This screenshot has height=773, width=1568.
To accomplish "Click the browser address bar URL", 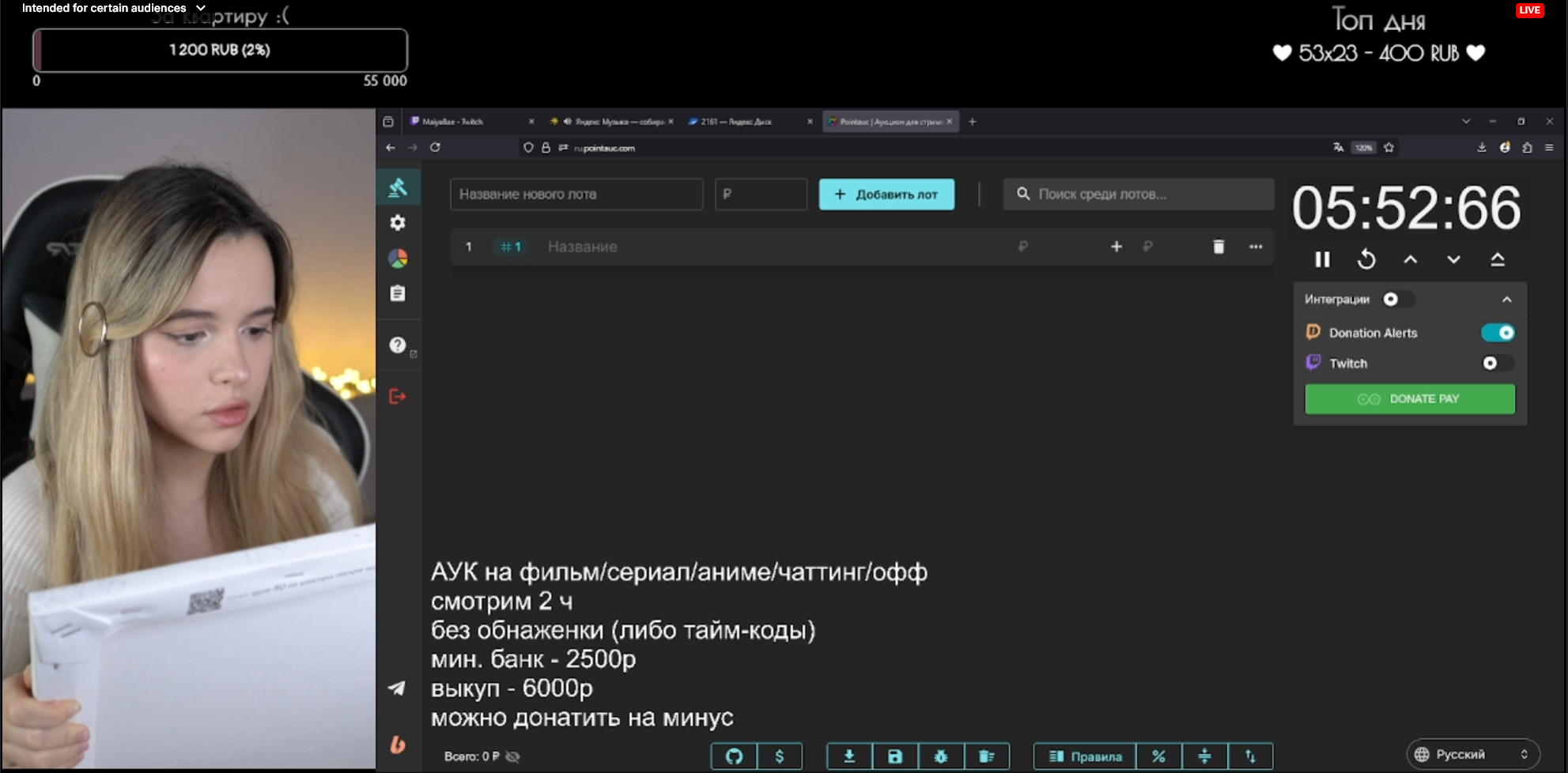I will pyautogui.click(x=605, y=148).
